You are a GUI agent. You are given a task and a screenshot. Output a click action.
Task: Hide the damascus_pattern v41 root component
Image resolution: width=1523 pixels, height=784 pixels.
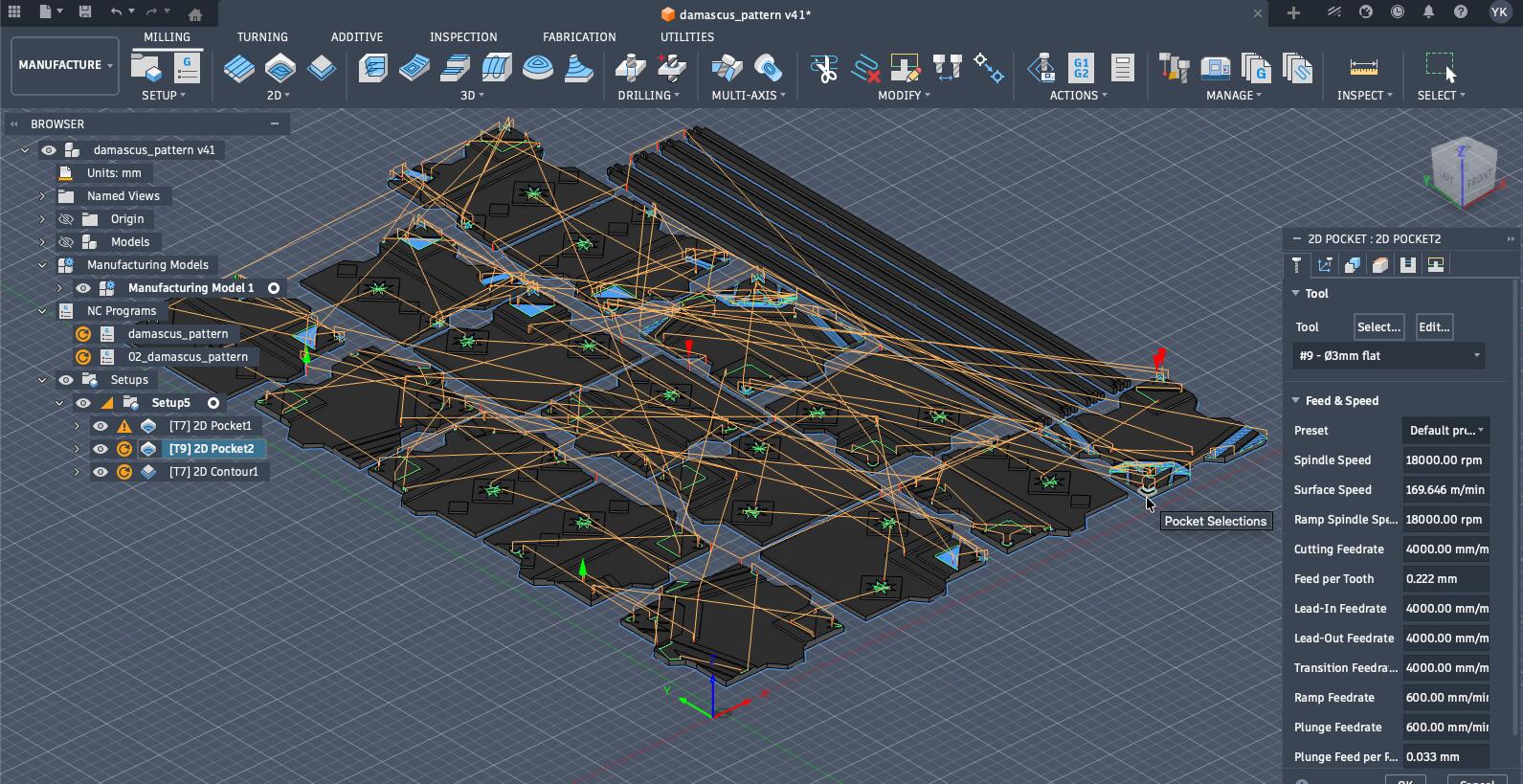[49, 150]
